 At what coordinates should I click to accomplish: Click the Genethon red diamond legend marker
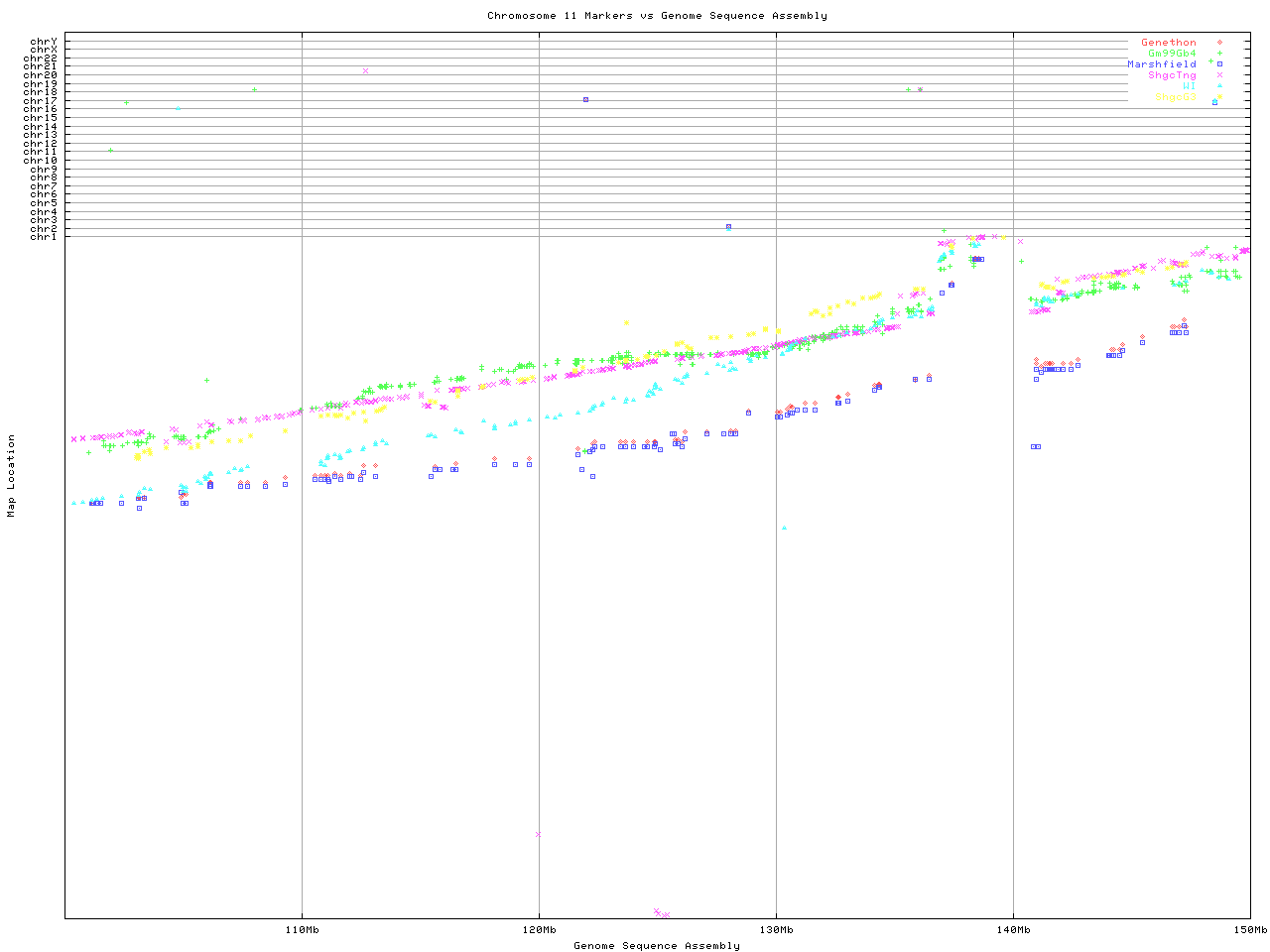tap(1219, 43)
